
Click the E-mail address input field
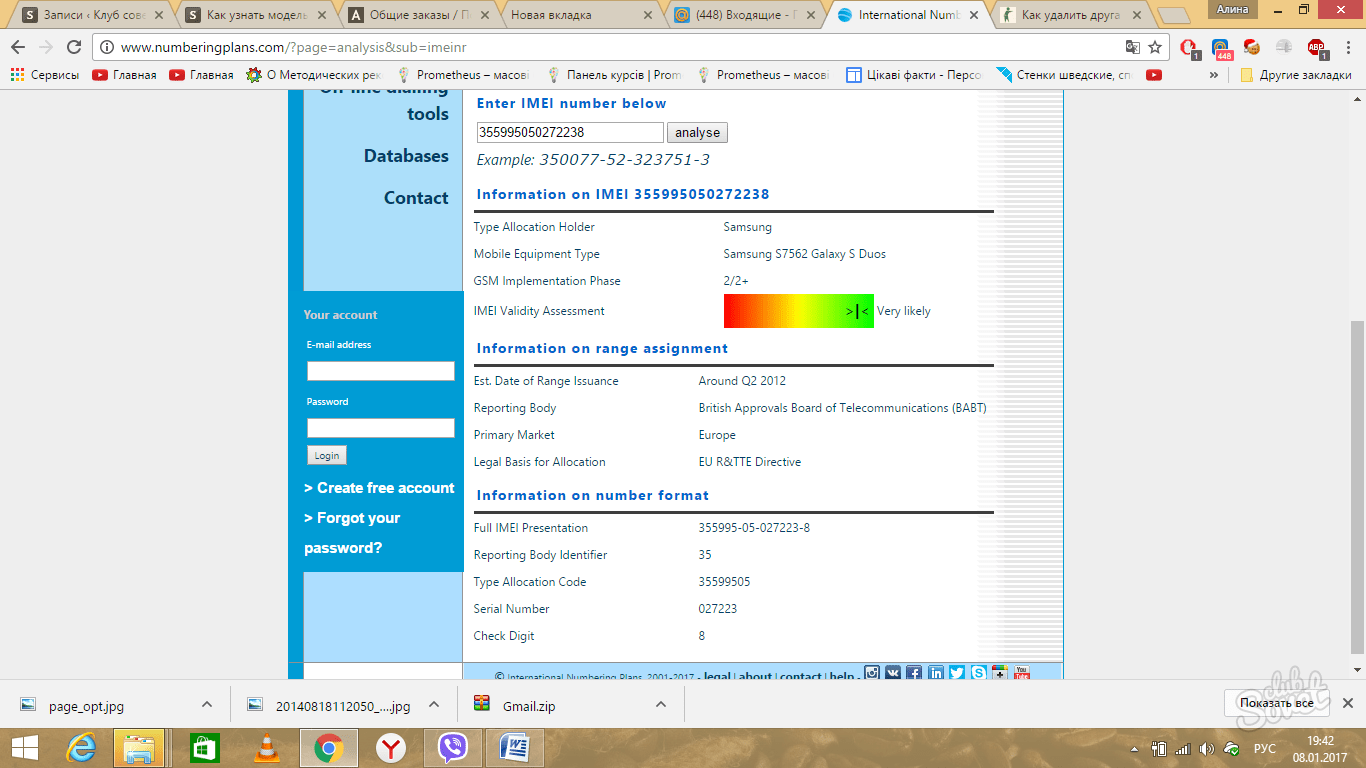point(380,371)
